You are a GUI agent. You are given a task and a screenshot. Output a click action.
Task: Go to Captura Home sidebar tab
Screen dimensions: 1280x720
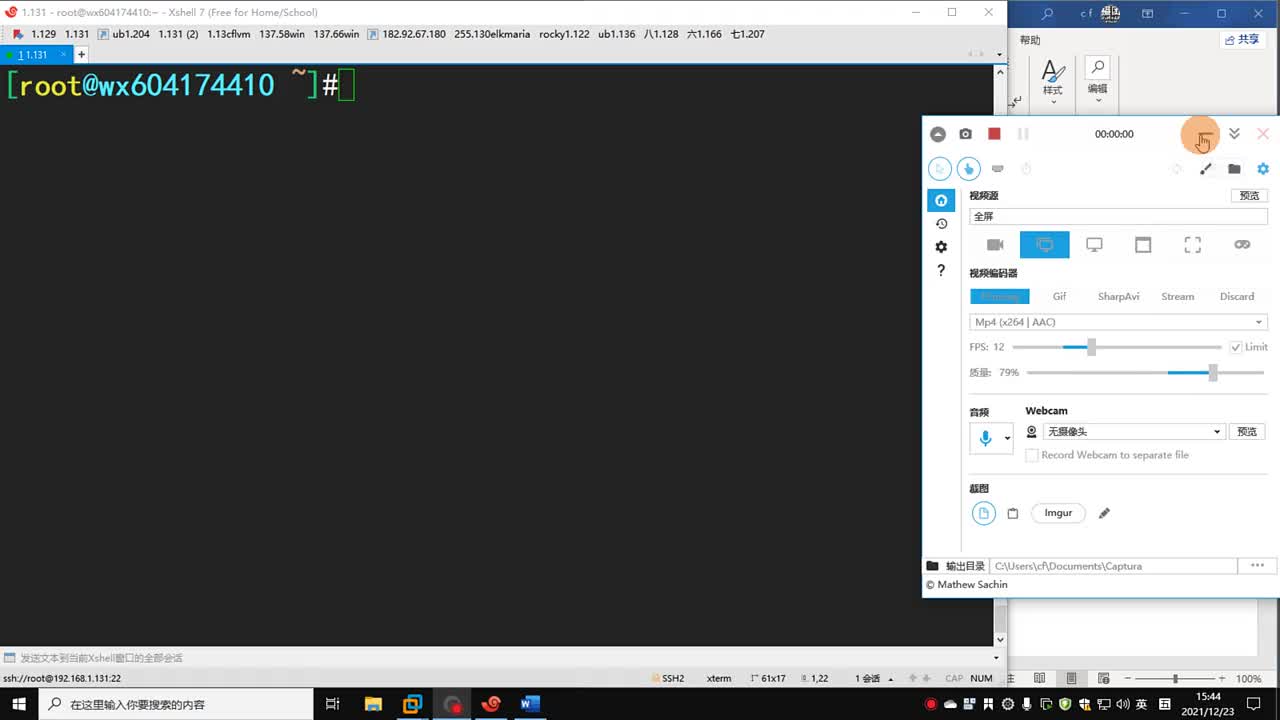coord(941,201)
